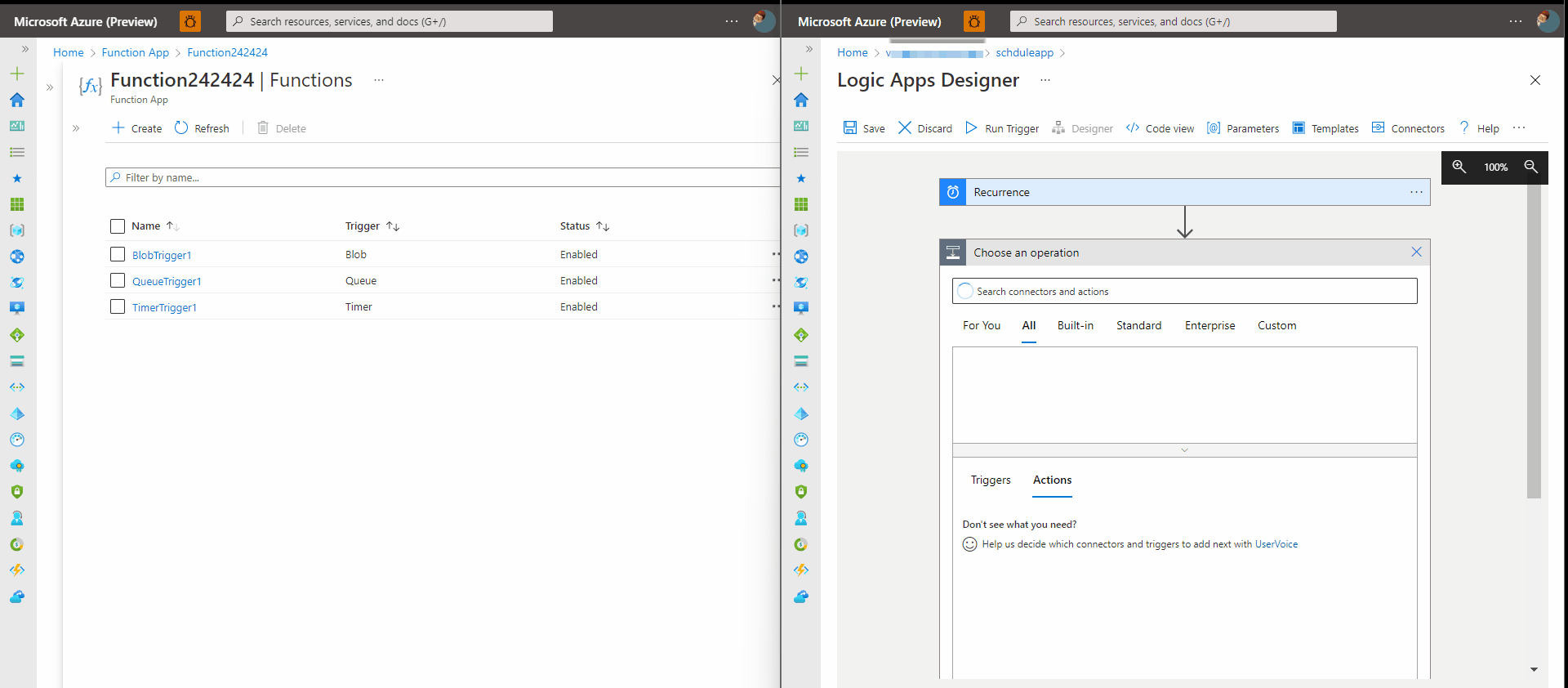The width and height of the screenshot is (1568, 688).
Task: Go to Function App breadcrumb link
Action: click(136, 52)
